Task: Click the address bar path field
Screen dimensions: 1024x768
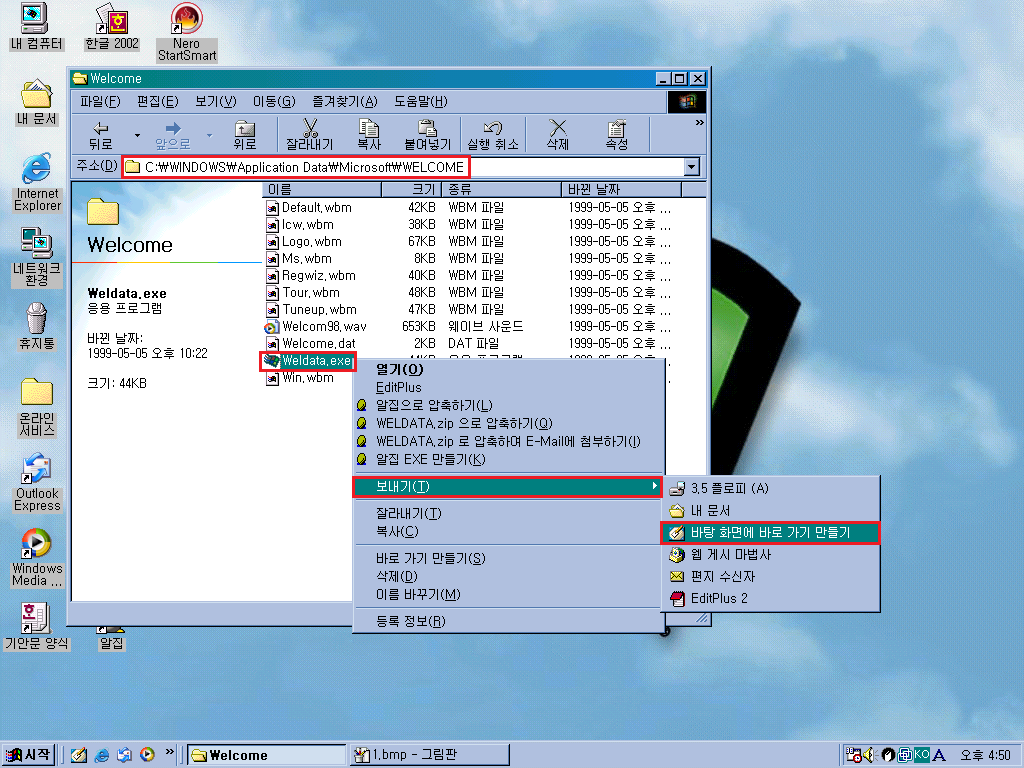Action: click(400, 167)
